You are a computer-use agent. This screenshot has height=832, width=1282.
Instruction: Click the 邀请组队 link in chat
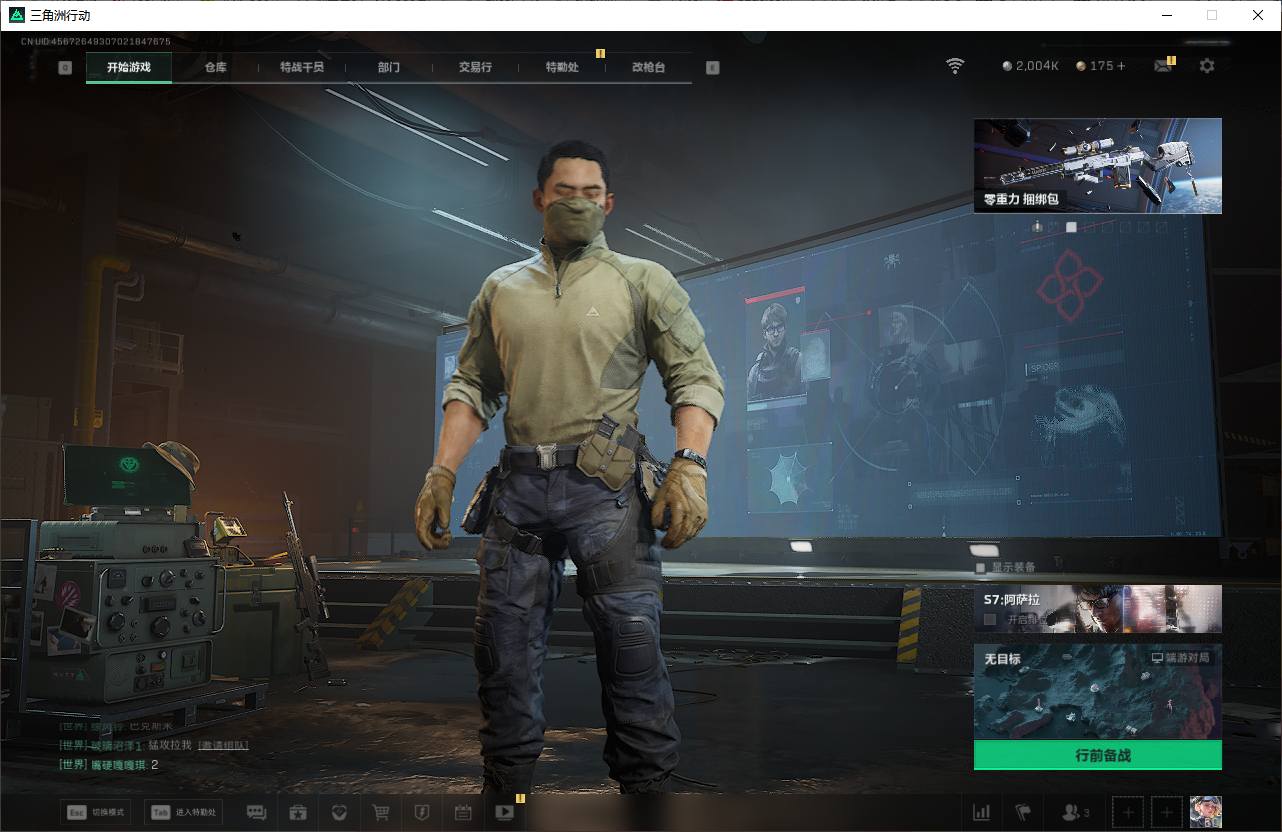(x=223, y=745)
